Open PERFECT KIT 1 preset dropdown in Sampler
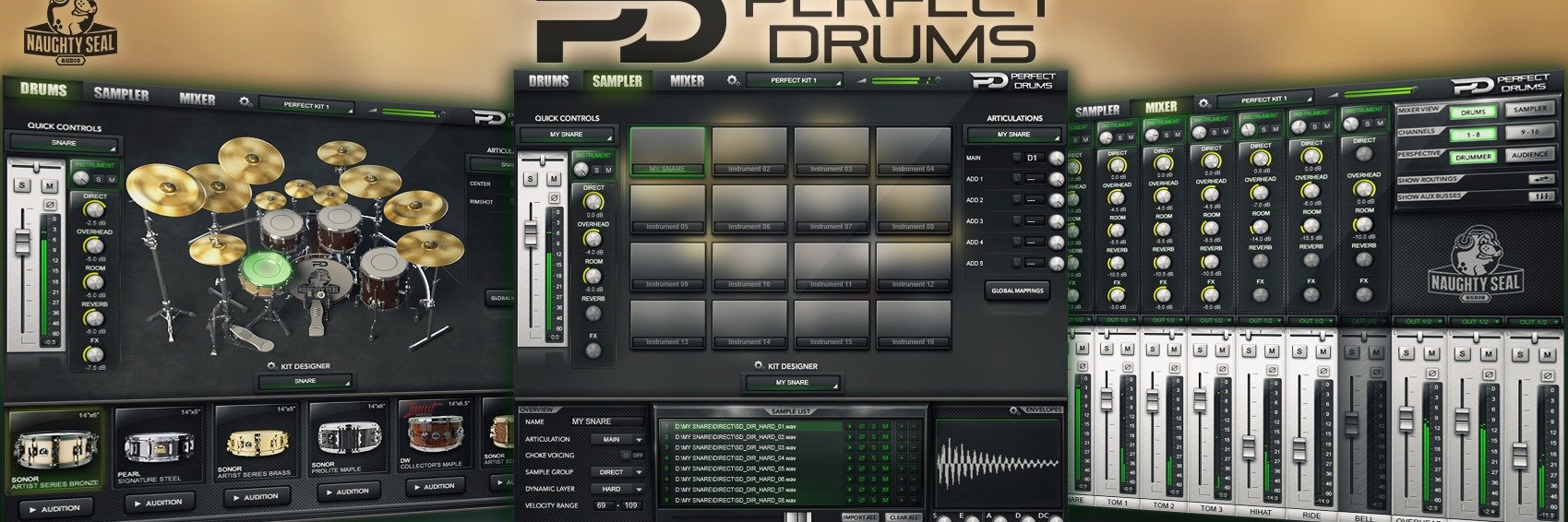The height and width of the screenshot is (522, 1568). point(795,81)
